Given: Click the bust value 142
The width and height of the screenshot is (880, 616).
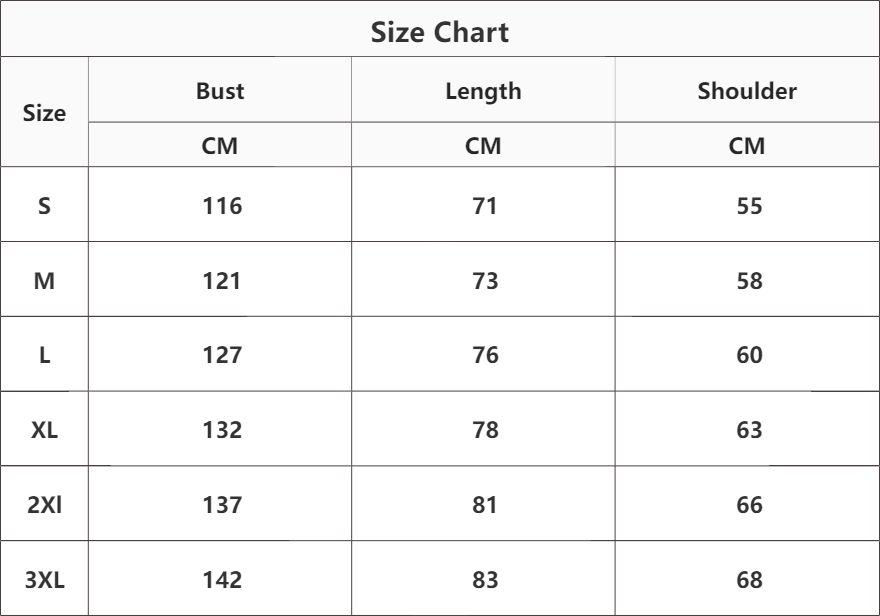Looking at the screenshot, I should pyautogui.click(x=220, y=579).
